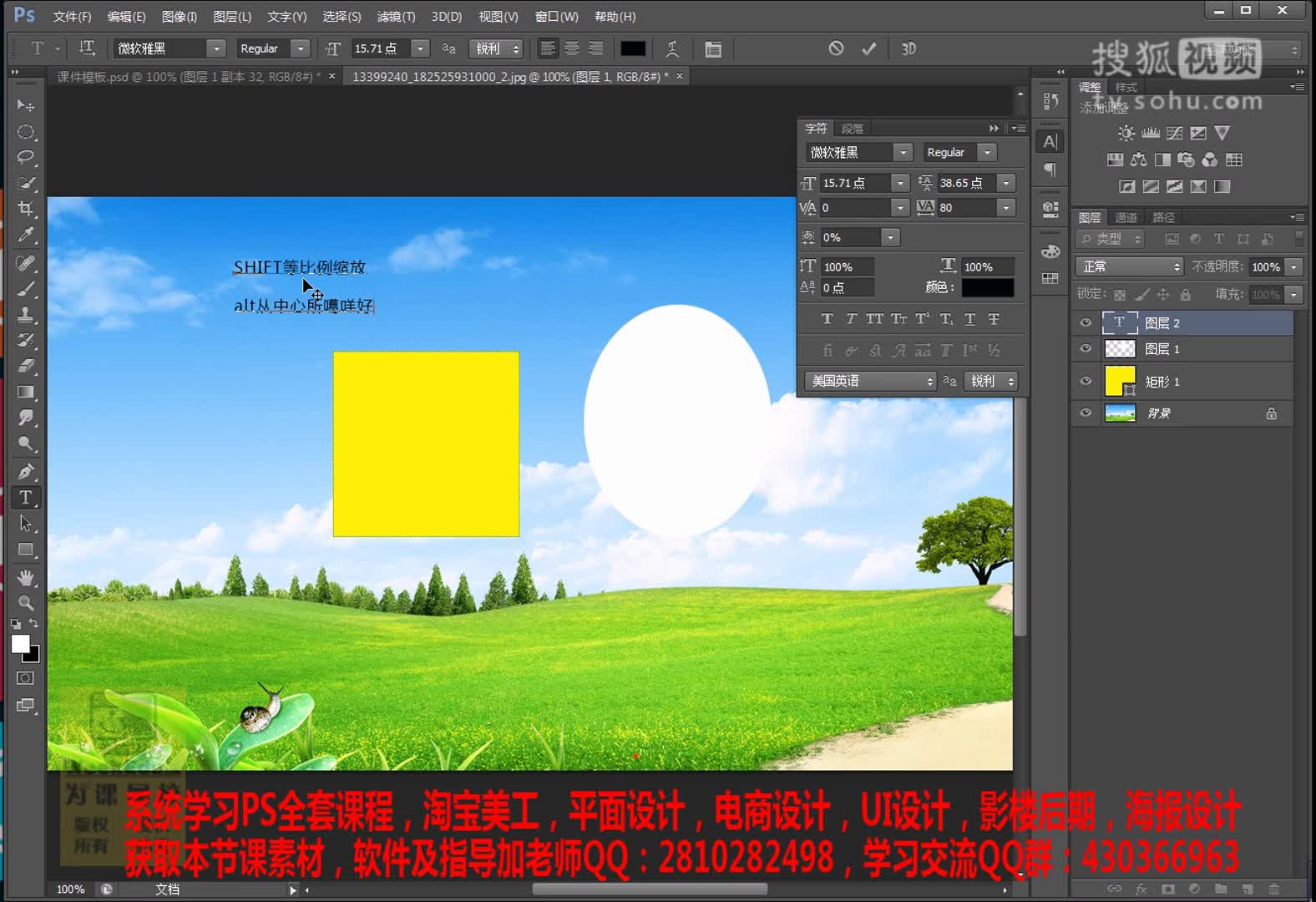Select the Brush tool
1316x902 pixels.
click(x=26, y=288)
